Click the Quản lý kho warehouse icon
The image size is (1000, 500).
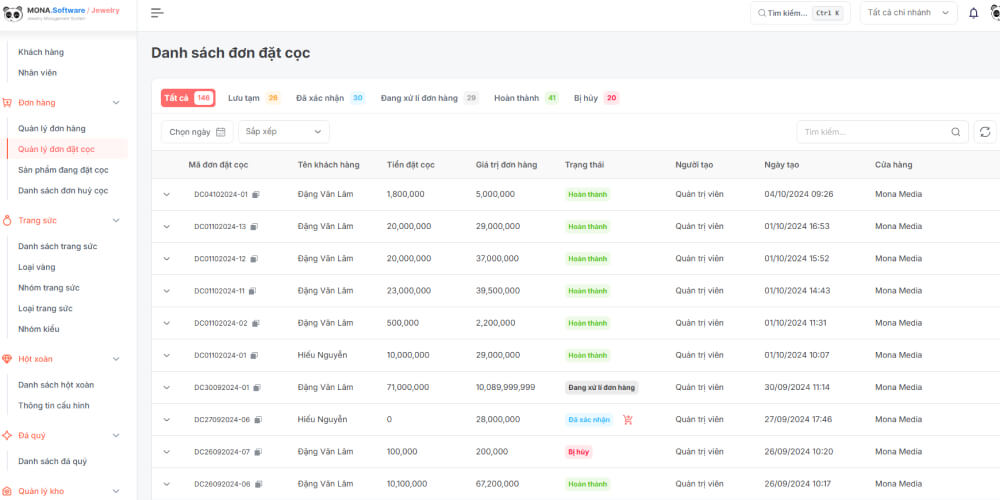click(7, 492)
